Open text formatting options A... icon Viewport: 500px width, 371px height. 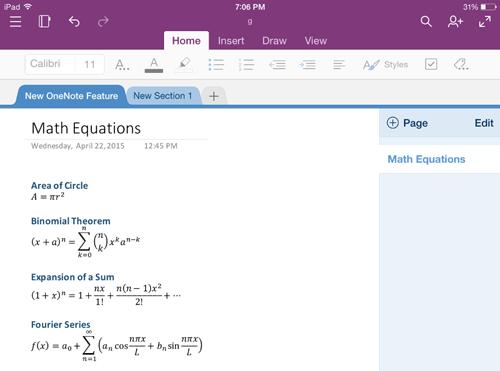(x=122, y=64)
